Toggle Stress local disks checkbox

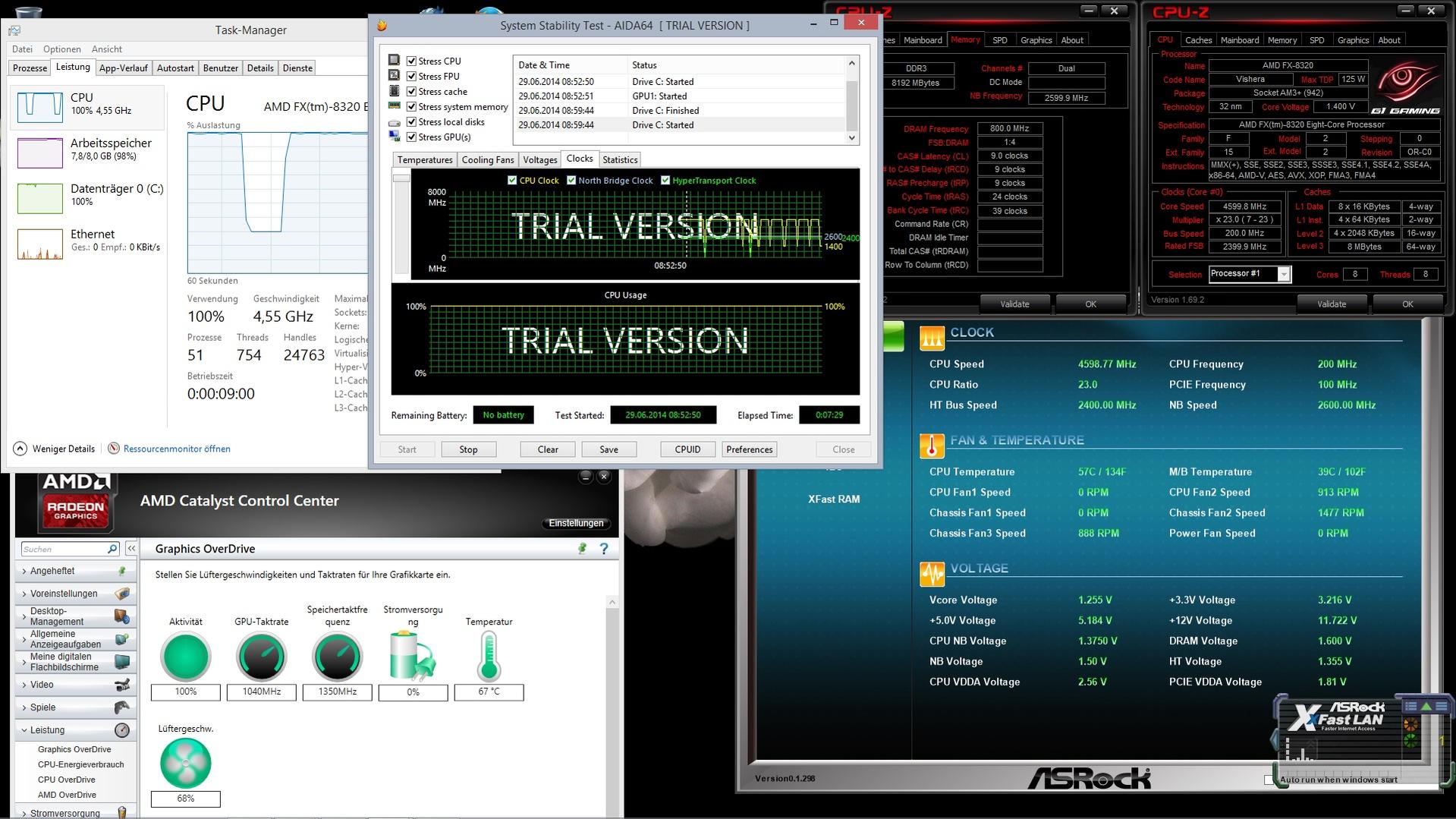point(411,121)
